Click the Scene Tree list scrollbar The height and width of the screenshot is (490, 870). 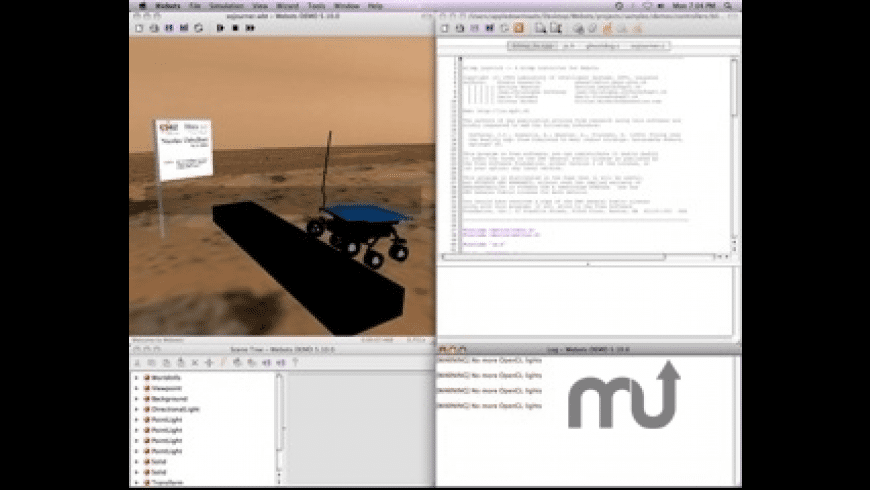(279, 429)
